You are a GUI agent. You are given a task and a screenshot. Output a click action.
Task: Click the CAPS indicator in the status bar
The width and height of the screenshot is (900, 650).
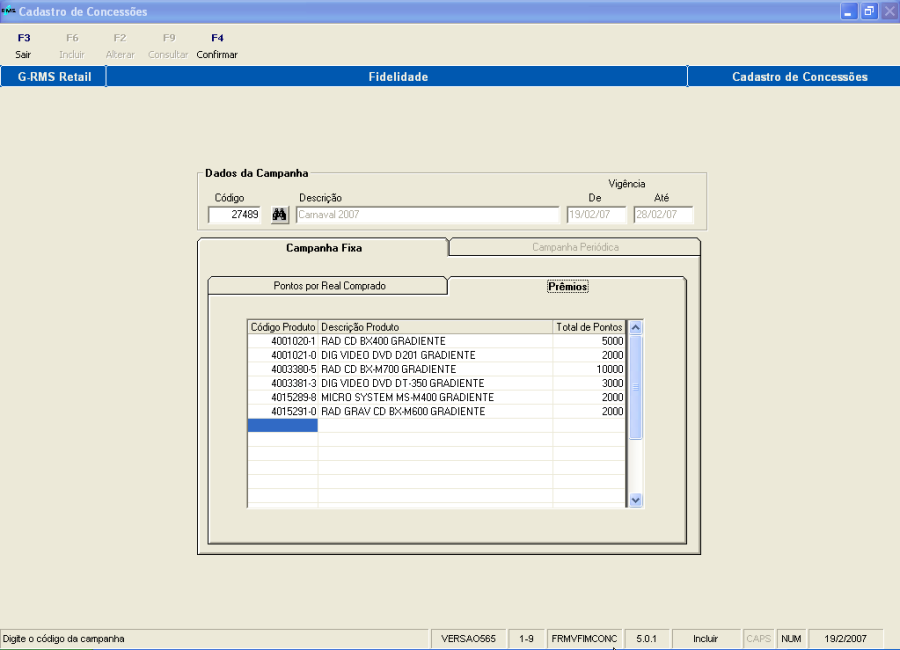coord(758,639)
